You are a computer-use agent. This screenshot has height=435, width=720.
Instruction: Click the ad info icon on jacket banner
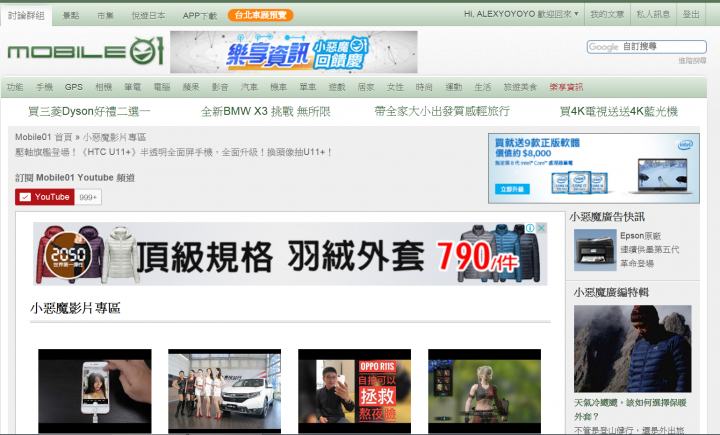click(x=530, y=228)
